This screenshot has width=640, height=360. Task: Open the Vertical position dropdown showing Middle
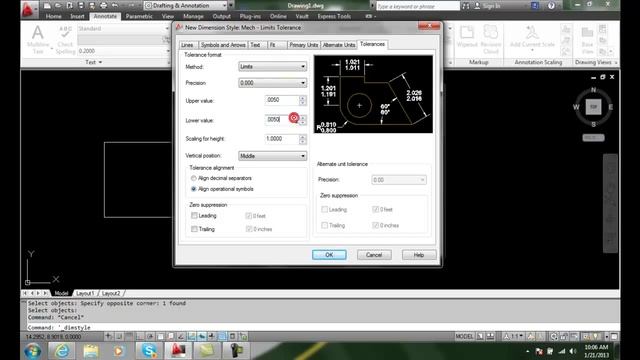tap(272, 156)
